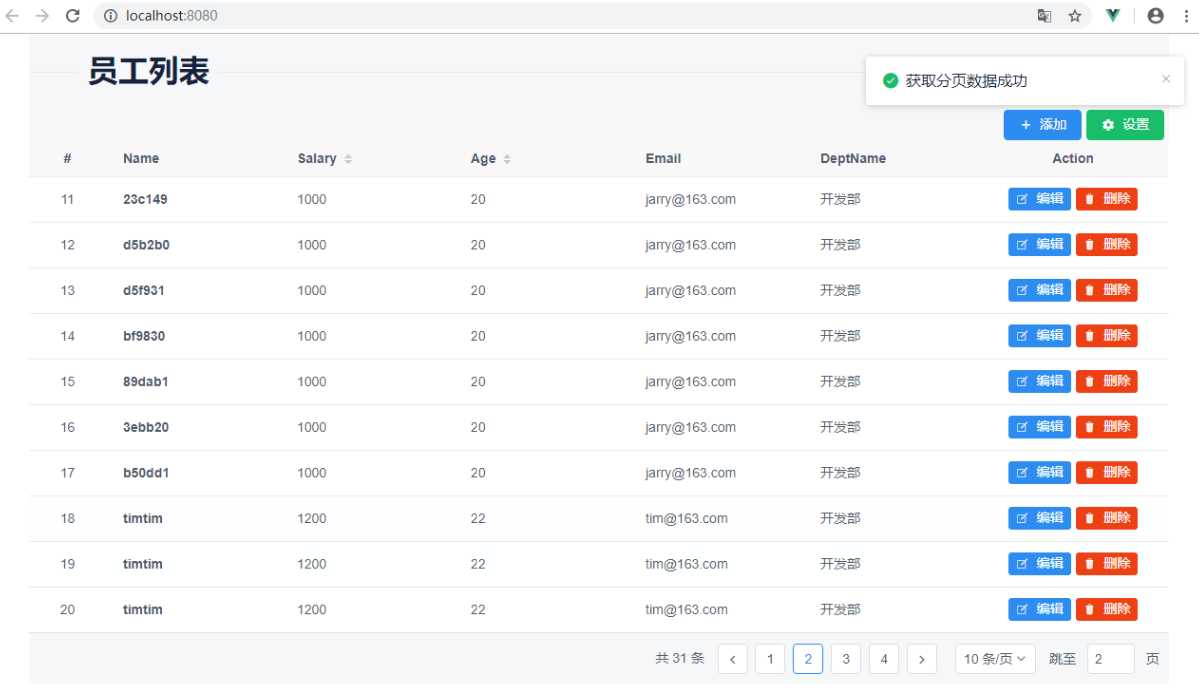
Task: Edit employee d5f931 in row 13
Action: click(x=1039, y=290)
